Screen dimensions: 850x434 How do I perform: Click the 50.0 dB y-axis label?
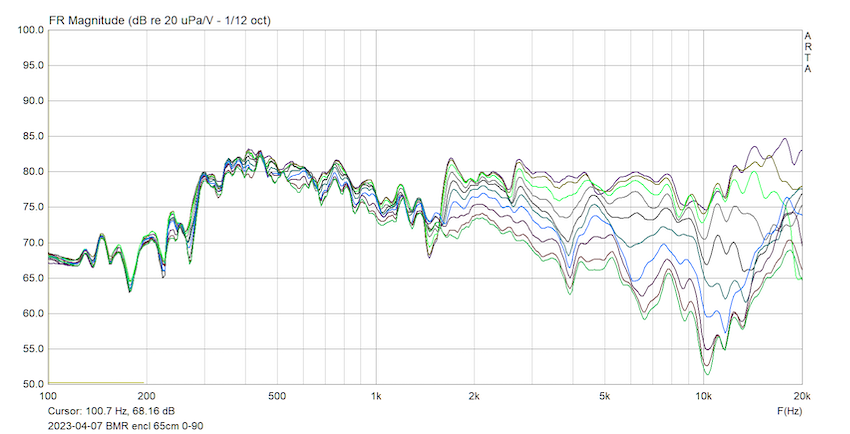[31, 385]
